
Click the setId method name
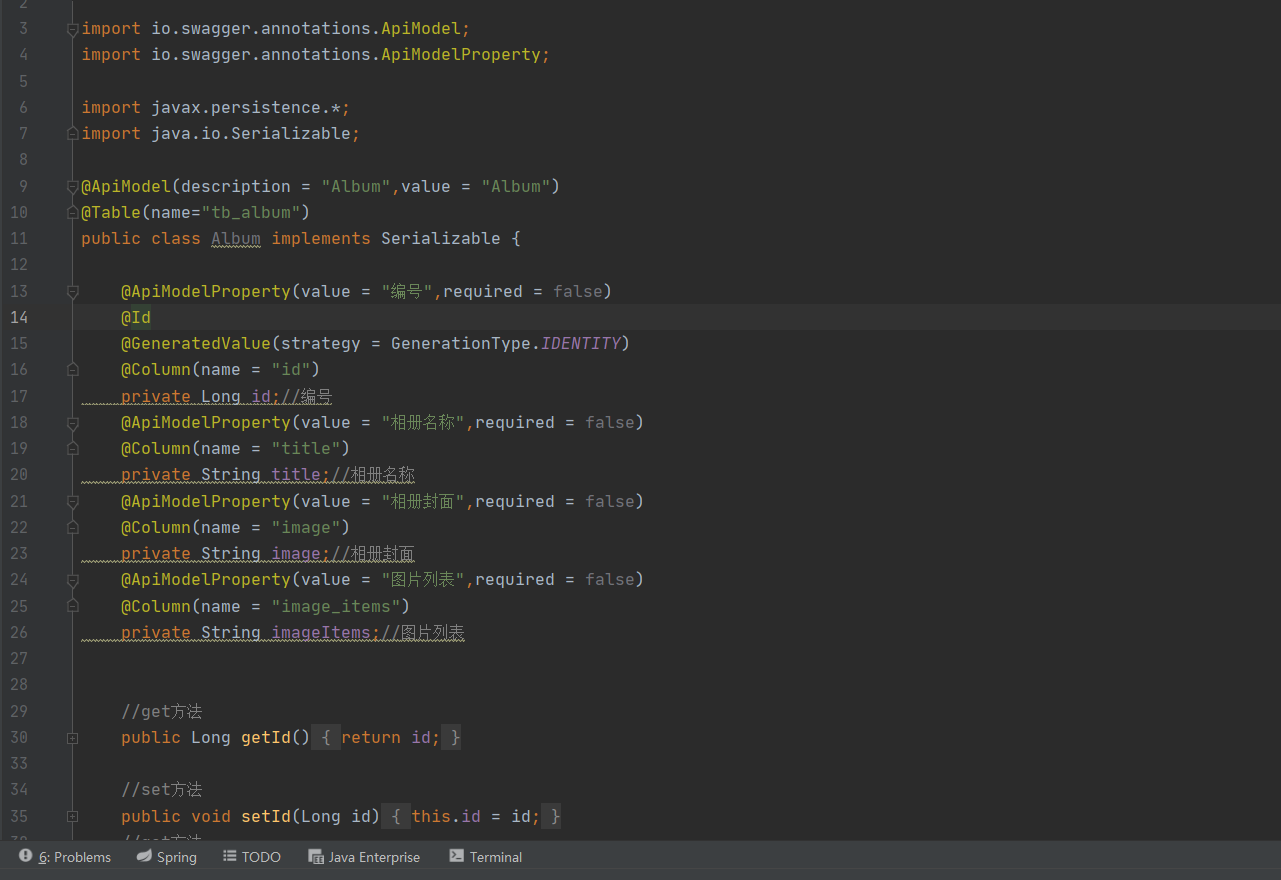coord(266,816)
